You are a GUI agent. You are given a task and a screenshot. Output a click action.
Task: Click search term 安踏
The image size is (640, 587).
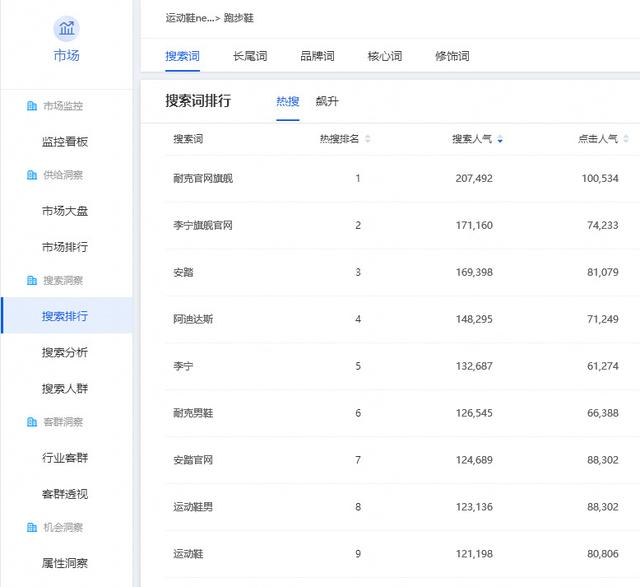tap(183, 272)
